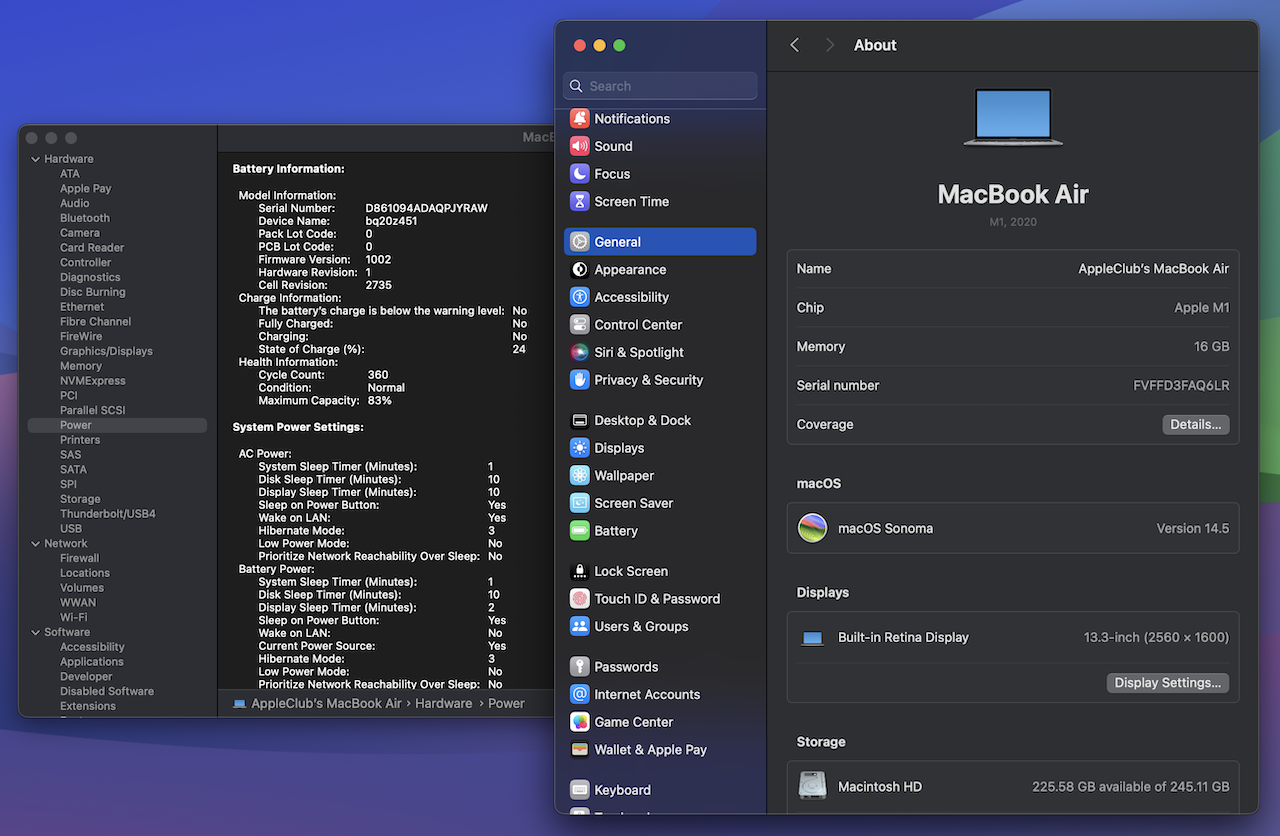Collapse the Hardware section in System Information
Screen dimensions: 1280x836
(x=36, y=159)
